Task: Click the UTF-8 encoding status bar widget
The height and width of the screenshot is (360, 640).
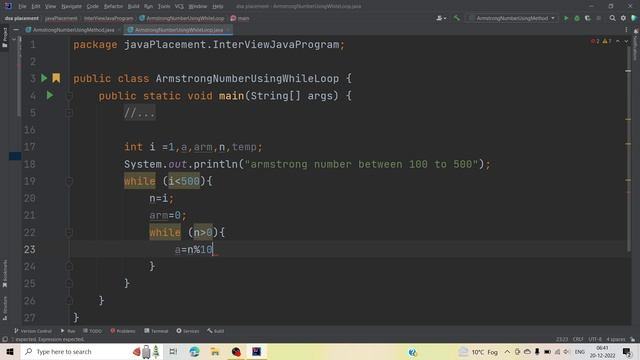Action: (595, 340)
